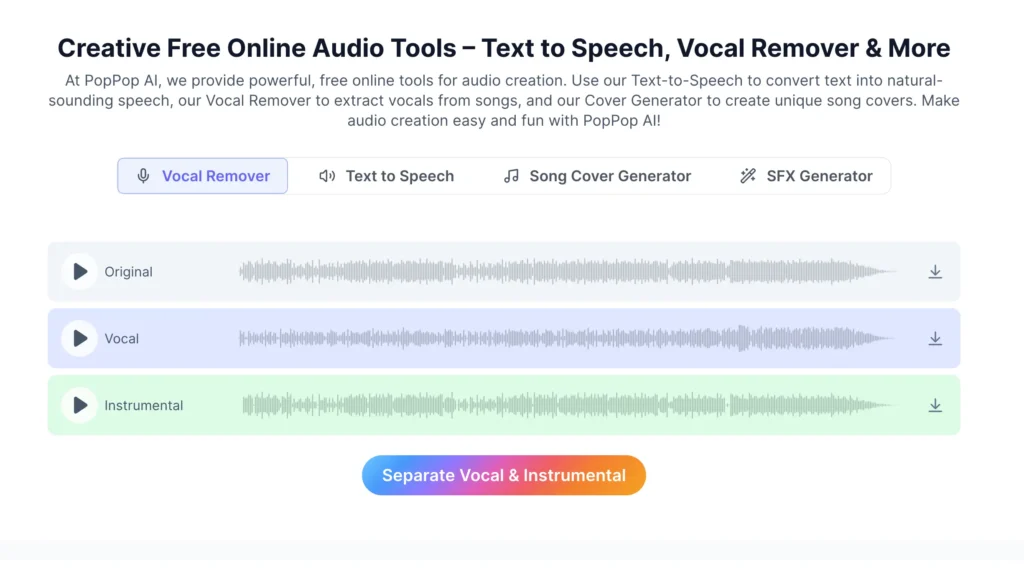Select the Vocal Remover tab
Screen dimensions: 1024x573
(202, 176)
